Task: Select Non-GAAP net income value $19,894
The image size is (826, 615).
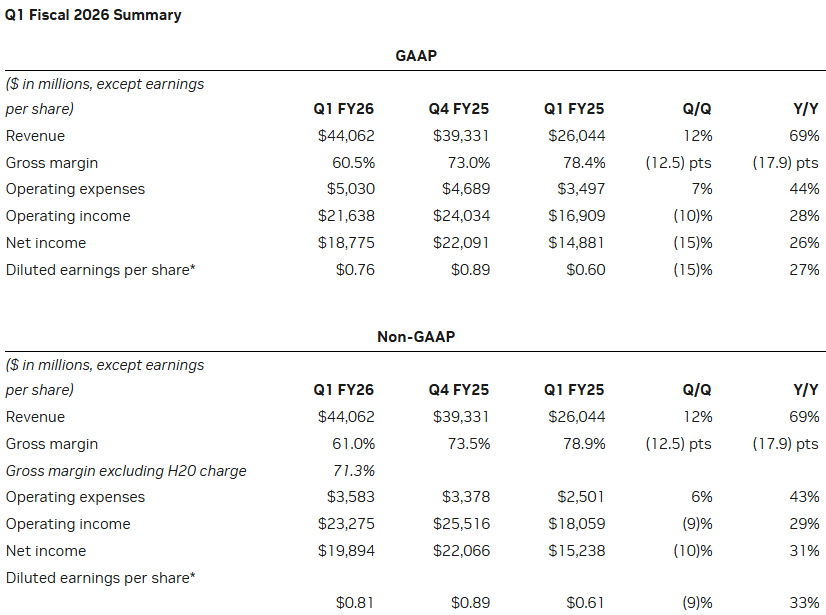Action: (x=346, y=551)
